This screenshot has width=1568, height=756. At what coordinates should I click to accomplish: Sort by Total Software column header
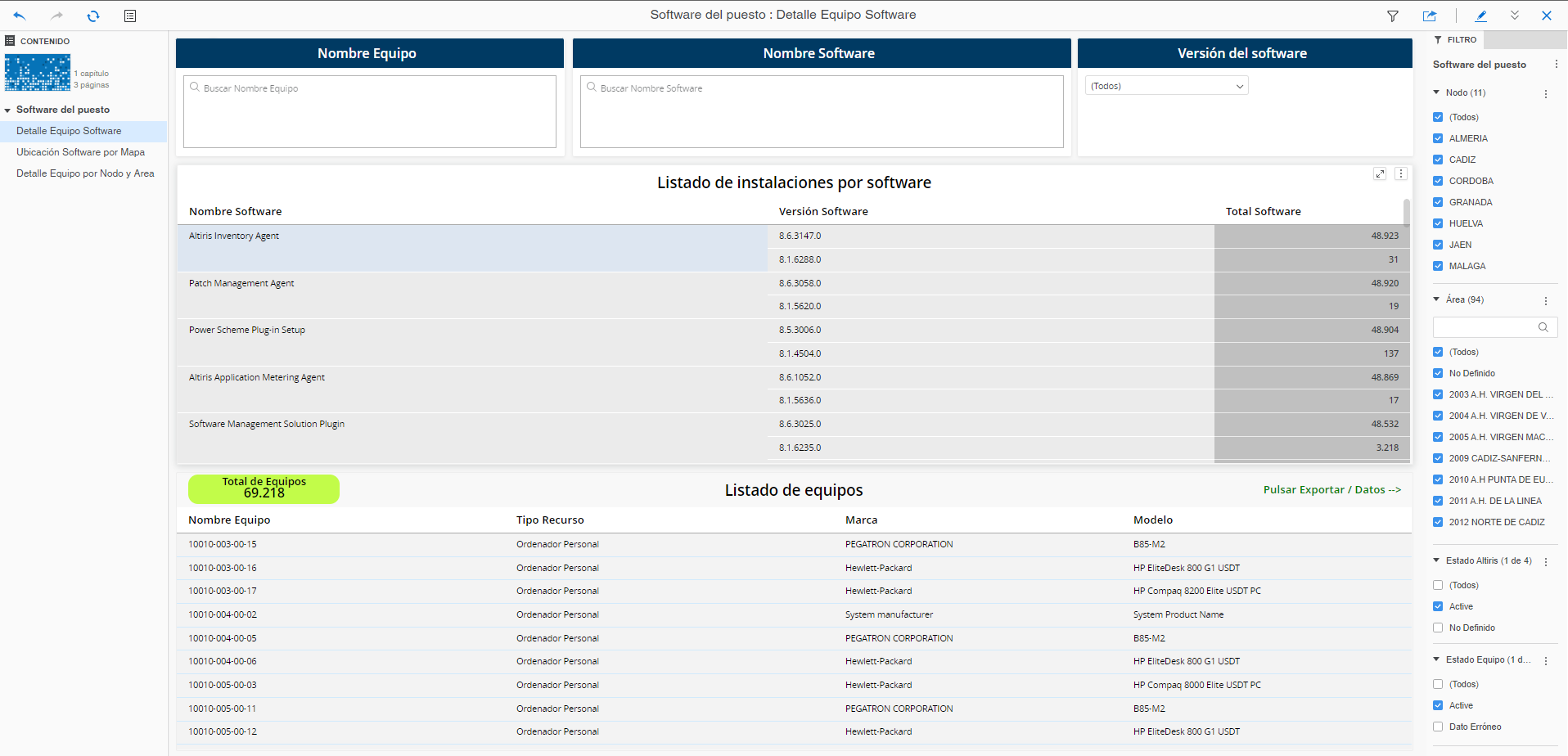(x=1264, y=211)
